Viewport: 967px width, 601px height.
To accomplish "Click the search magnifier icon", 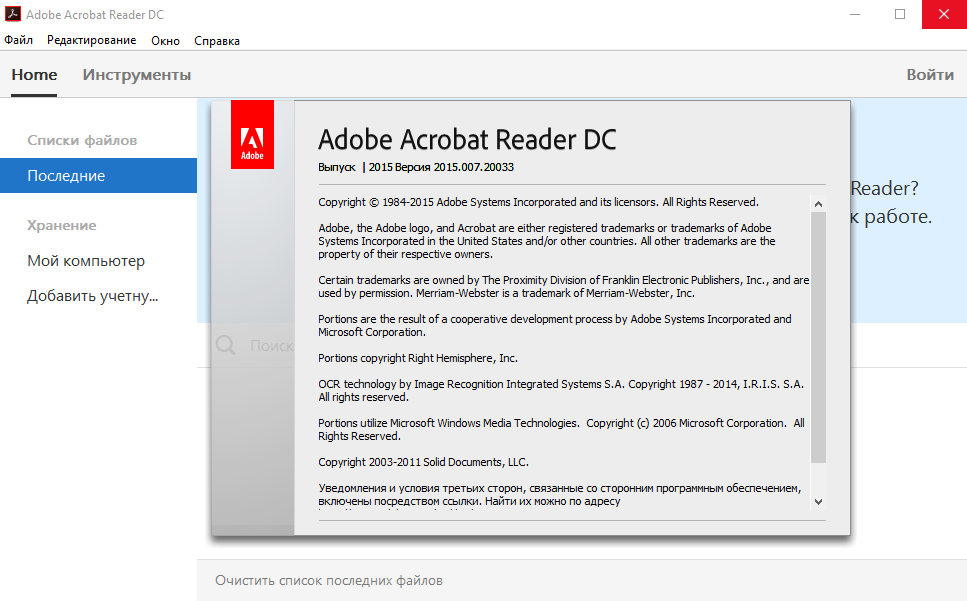I will click(x=226, y=345).
